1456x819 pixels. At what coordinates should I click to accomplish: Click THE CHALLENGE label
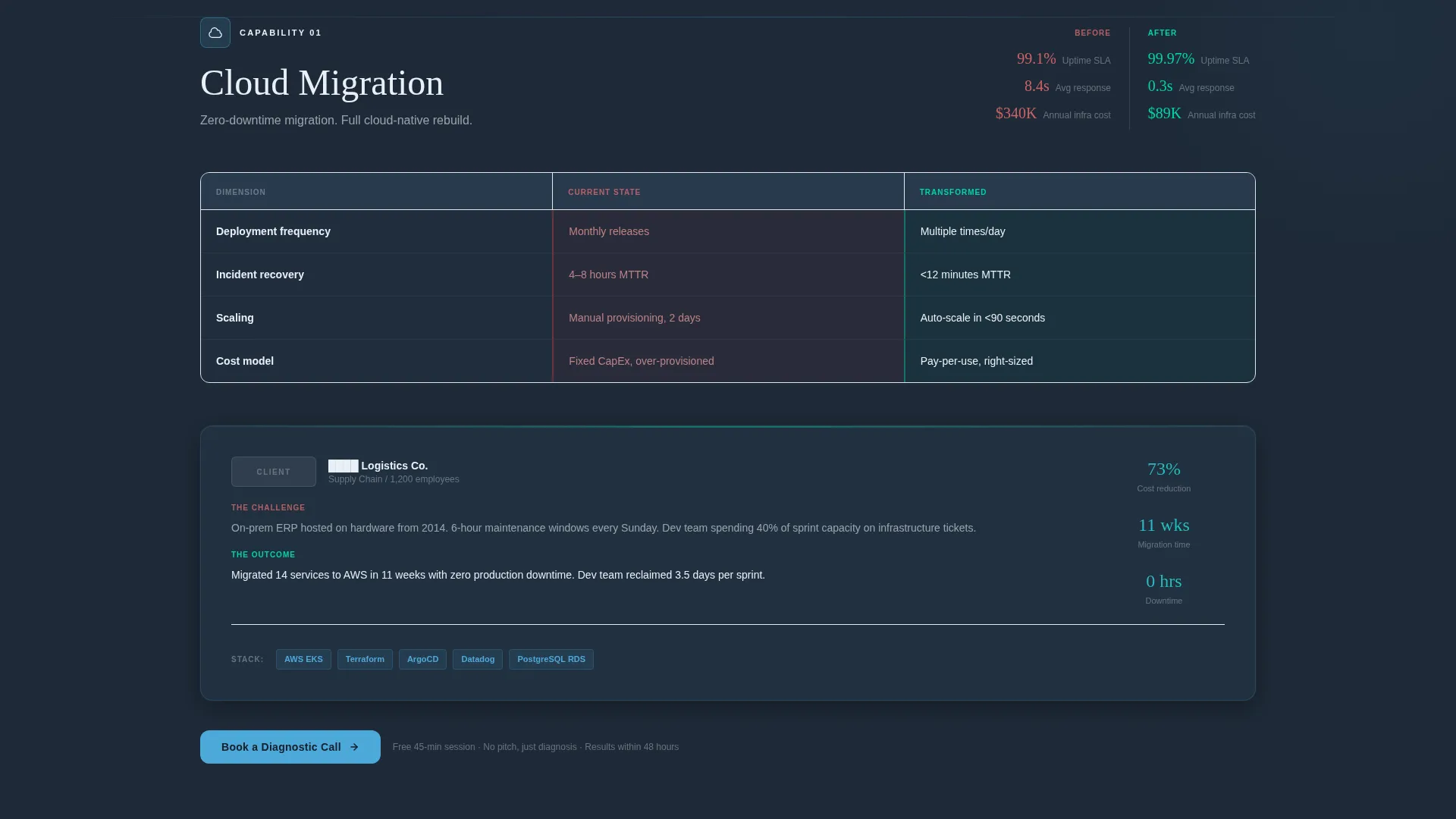pyautogui.click(x=268, y=507)
